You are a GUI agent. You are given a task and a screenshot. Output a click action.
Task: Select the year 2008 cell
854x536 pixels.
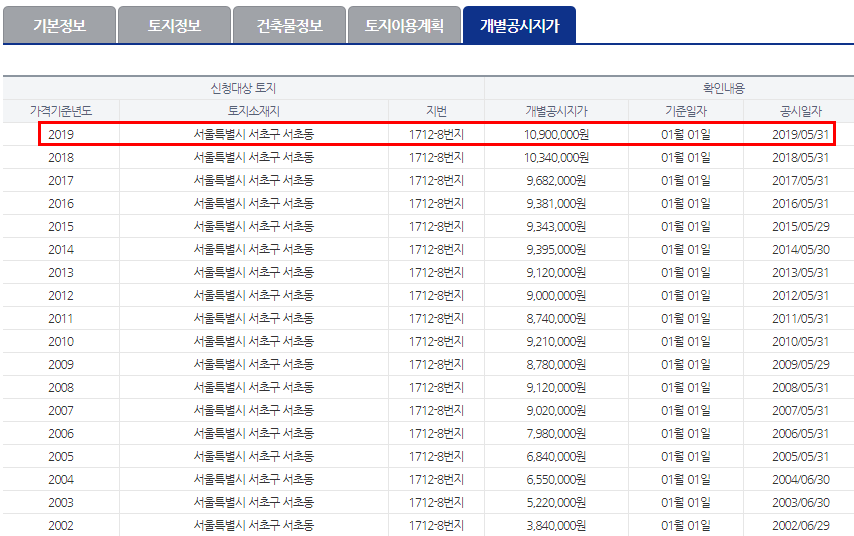point(61,387)
